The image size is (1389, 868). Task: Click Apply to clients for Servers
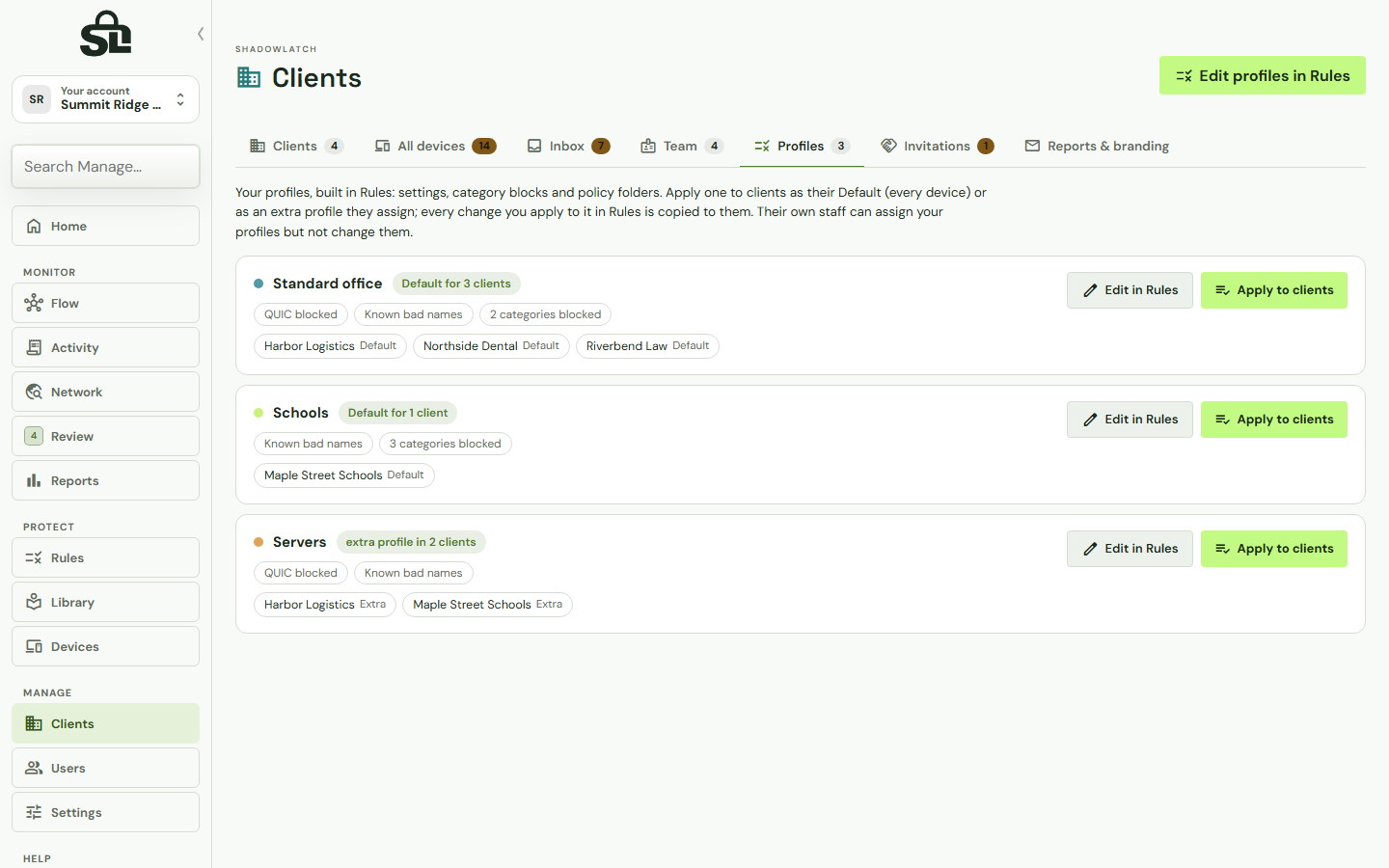tap(1273, 548)
